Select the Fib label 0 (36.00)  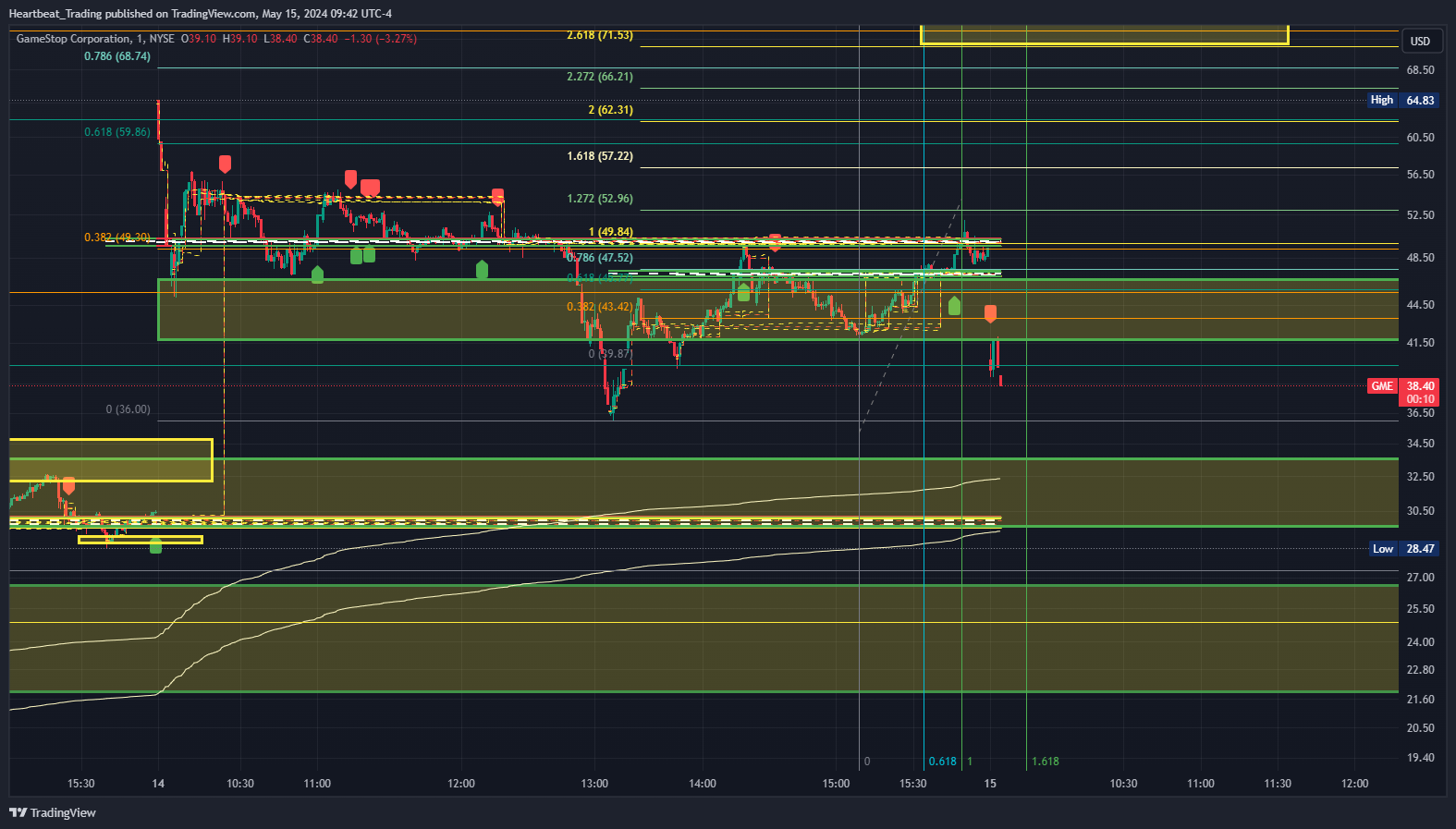tap(128, 409)
